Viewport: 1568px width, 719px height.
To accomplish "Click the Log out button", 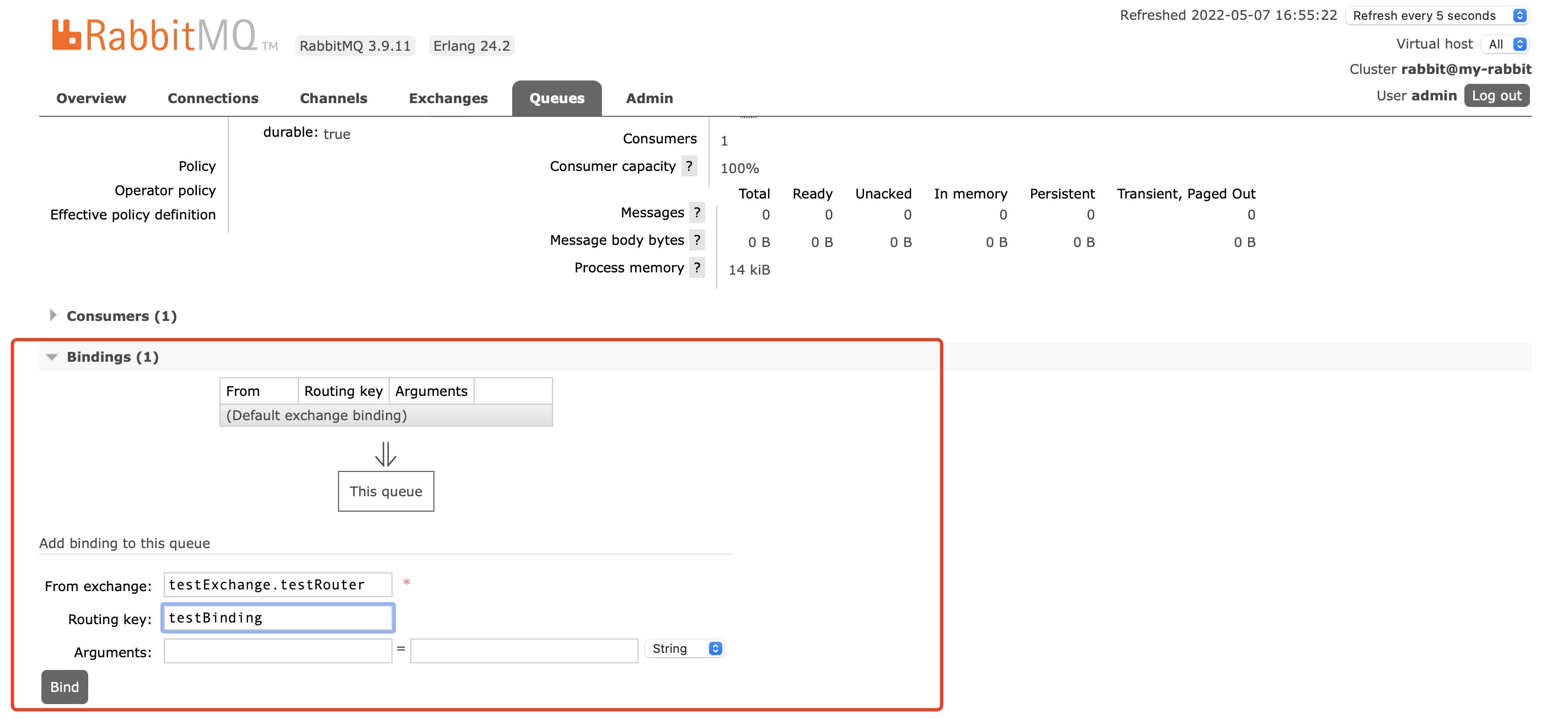I will pyautogui.click(x=1496, y=95).
